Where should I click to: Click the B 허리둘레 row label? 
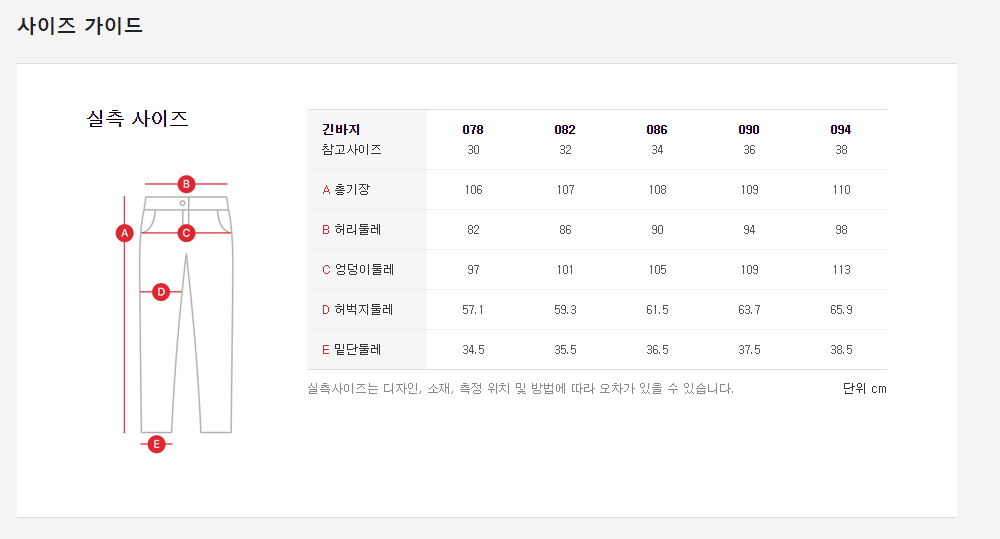click(351, 230)
